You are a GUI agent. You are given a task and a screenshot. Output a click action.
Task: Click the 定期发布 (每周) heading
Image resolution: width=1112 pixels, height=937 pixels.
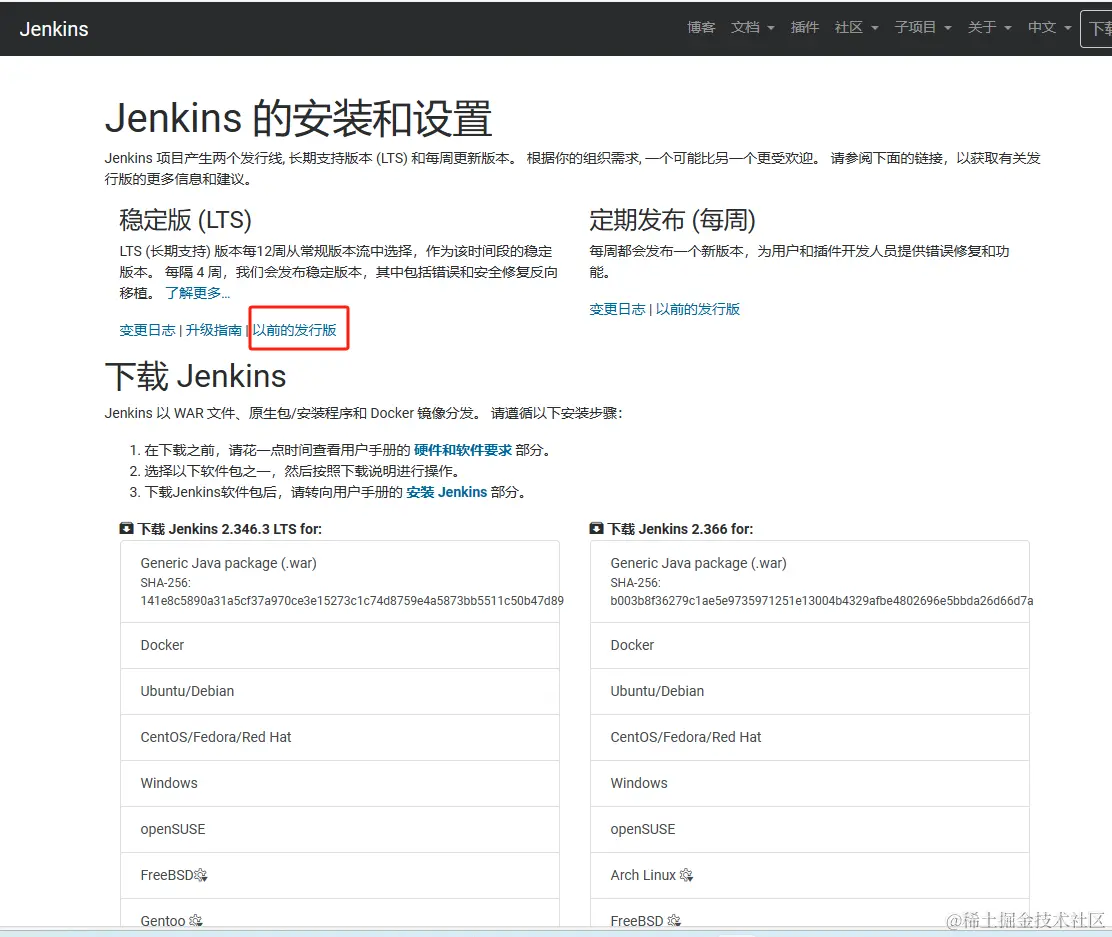[672, 220]
